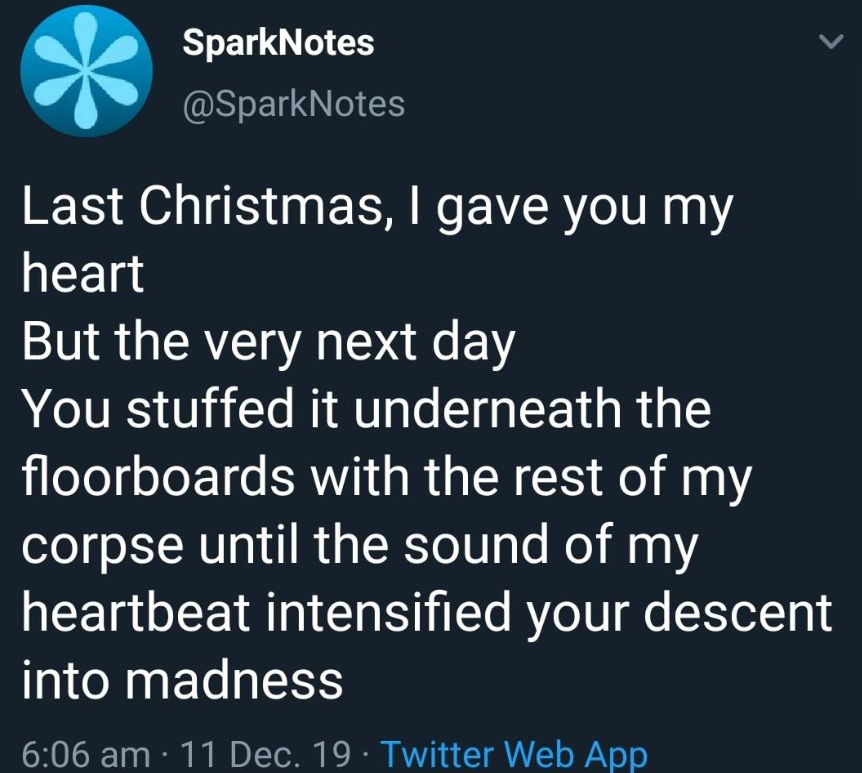Click the word corpse in the tweet
Viewport: 862px width, 773px height.
(x=103, y=548)
